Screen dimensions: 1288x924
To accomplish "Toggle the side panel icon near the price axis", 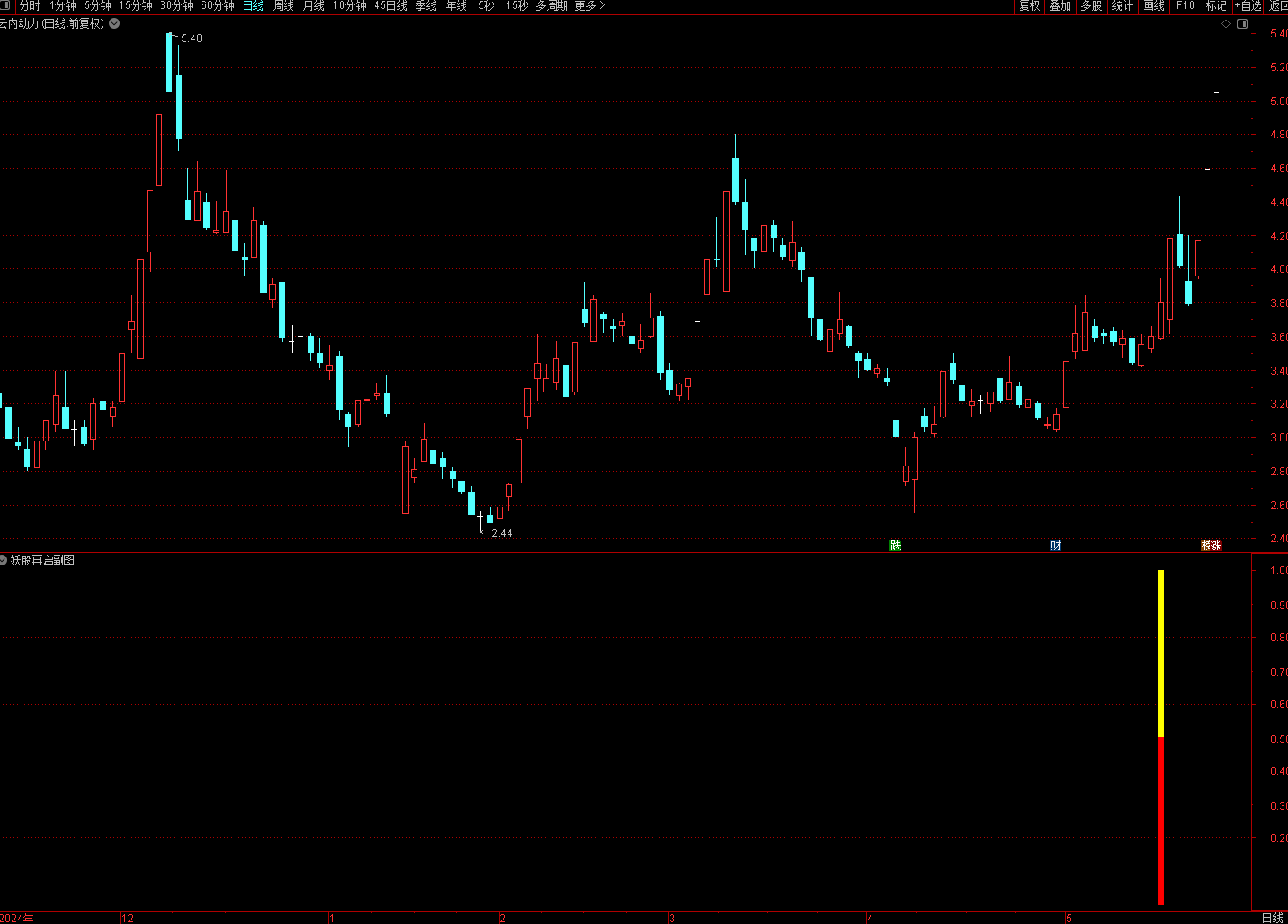I will click(x=1242, y=24).
